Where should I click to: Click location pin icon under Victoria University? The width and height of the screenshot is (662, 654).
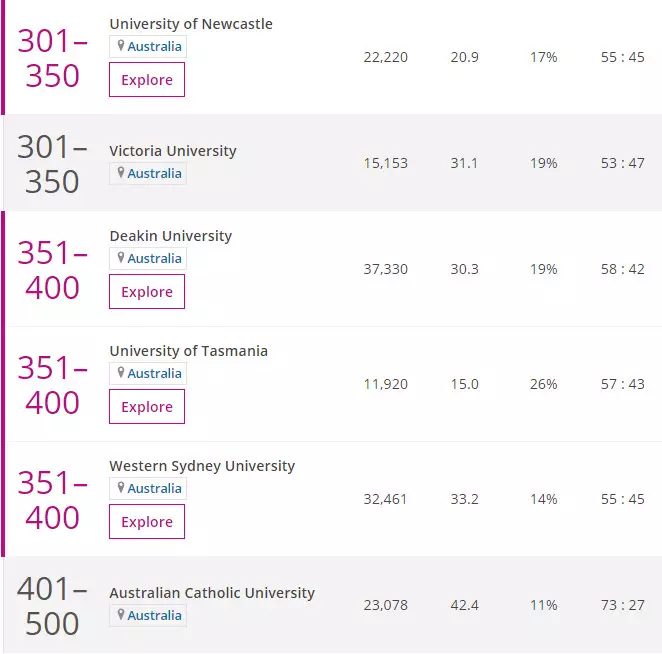click(x=121, y=173)
